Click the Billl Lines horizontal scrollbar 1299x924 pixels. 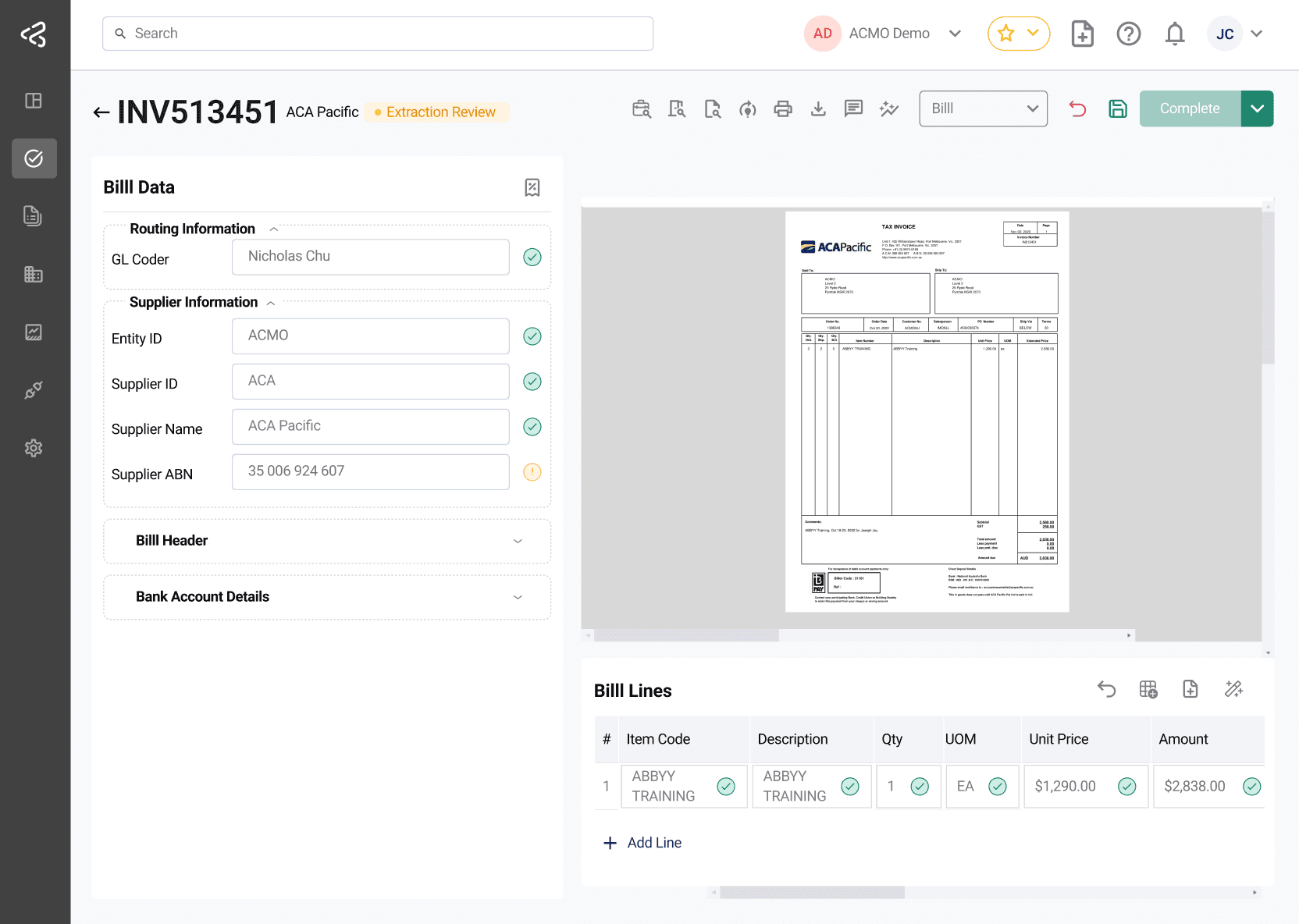tap(812, 892)
